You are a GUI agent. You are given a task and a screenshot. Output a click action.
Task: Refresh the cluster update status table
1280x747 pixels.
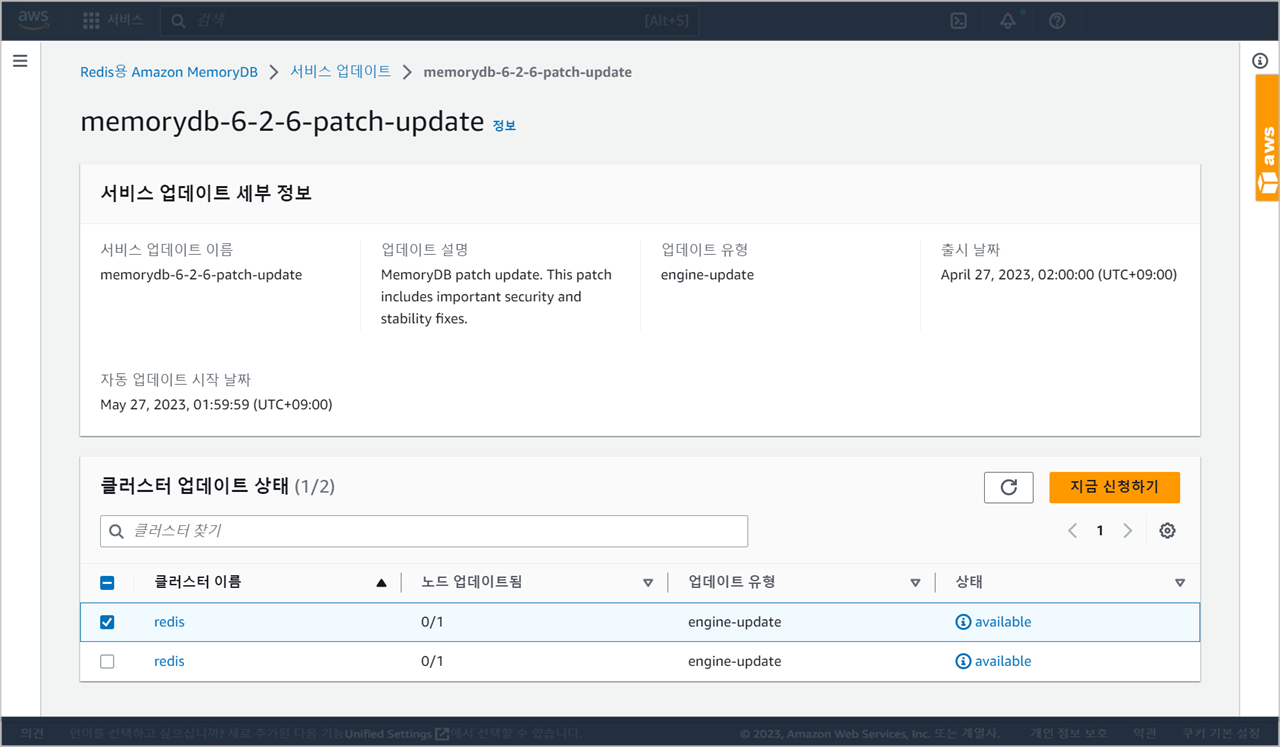click(1008, 487)
